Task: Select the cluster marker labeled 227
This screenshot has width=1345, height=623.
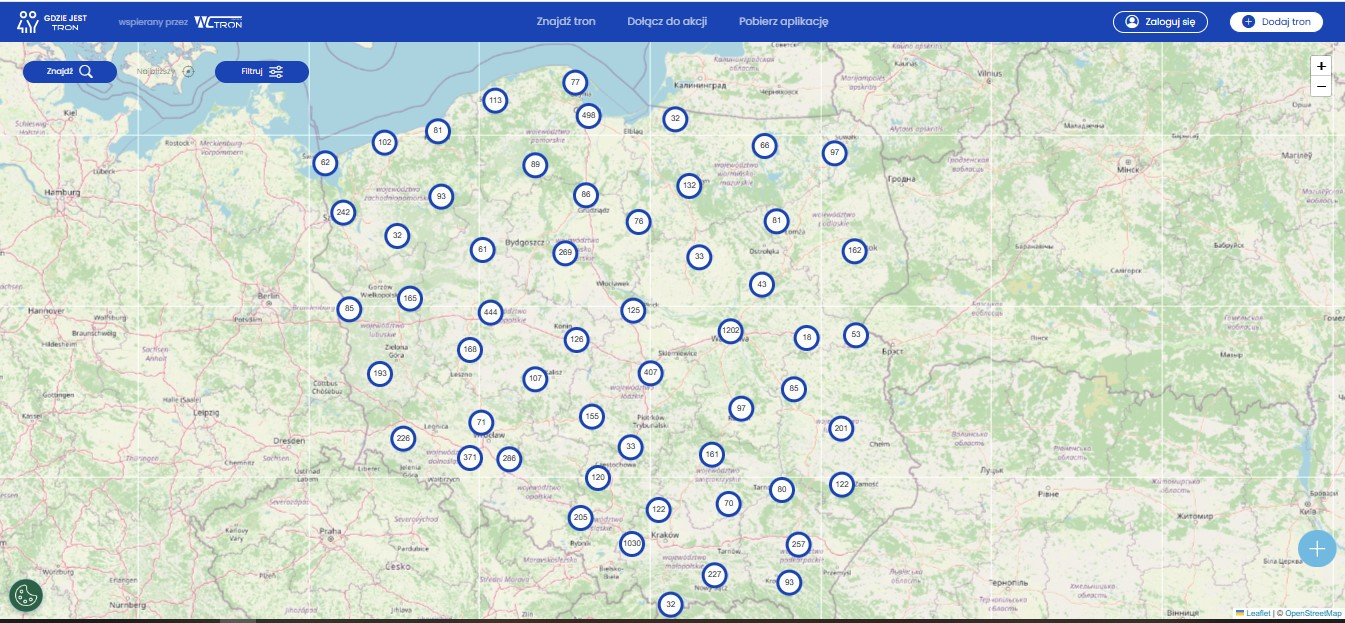Action: (x=713, y=575)
